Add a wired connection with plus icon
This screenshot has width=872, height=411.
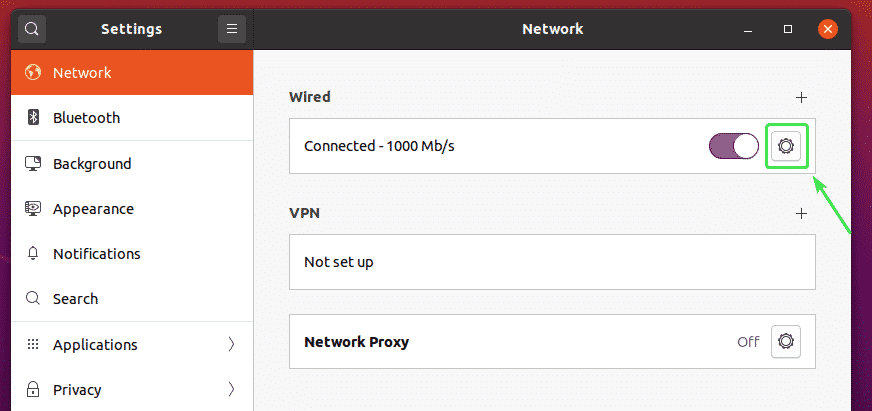(801, 97)
